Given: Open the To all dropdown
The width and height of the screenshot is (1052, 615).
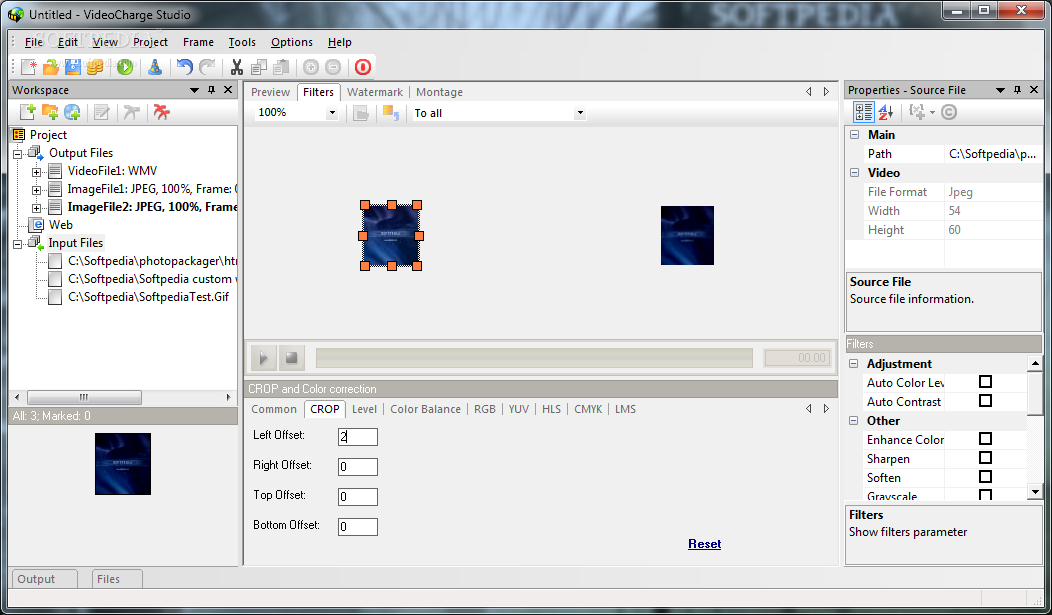Looking at the screenshot, I should [580, 113].
